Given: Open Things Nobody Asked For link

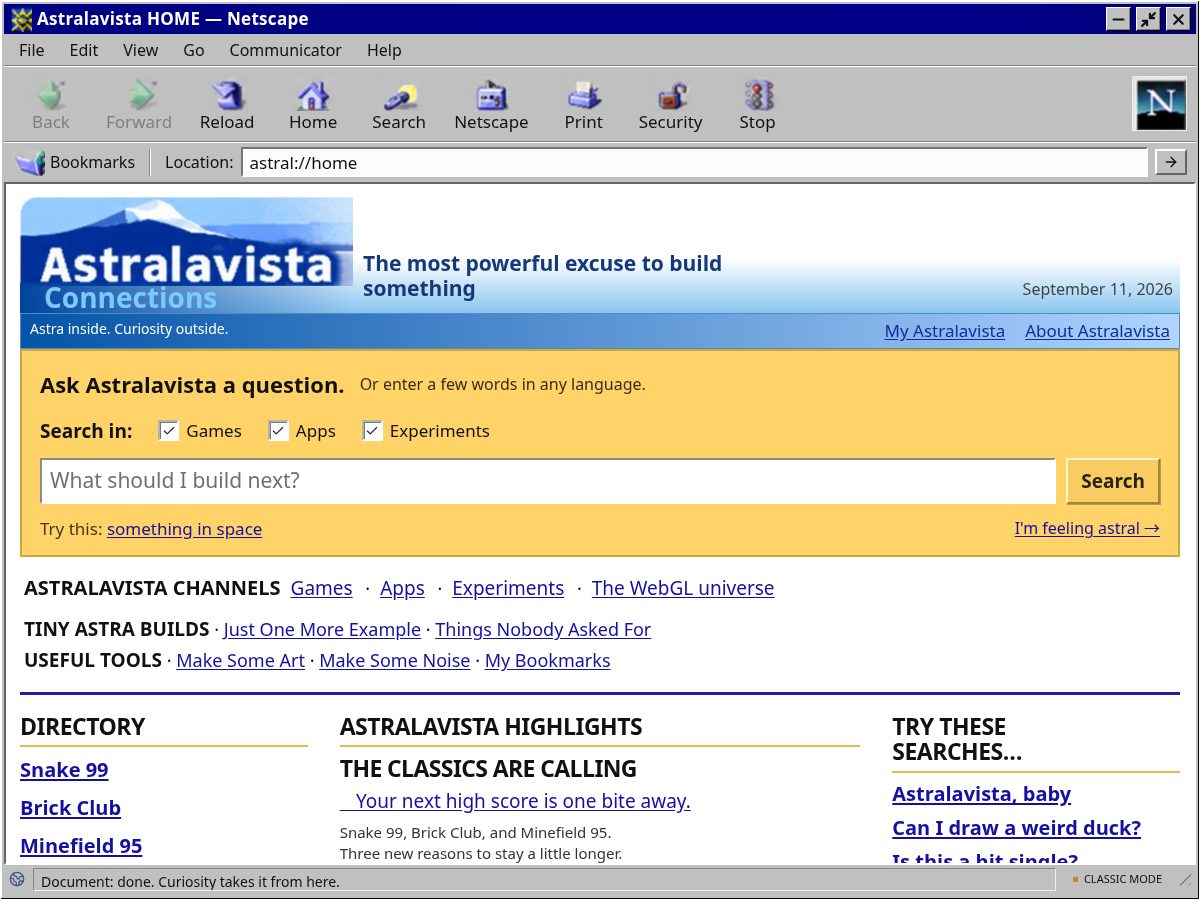Looking at the screenshot, I should point(543,630).
